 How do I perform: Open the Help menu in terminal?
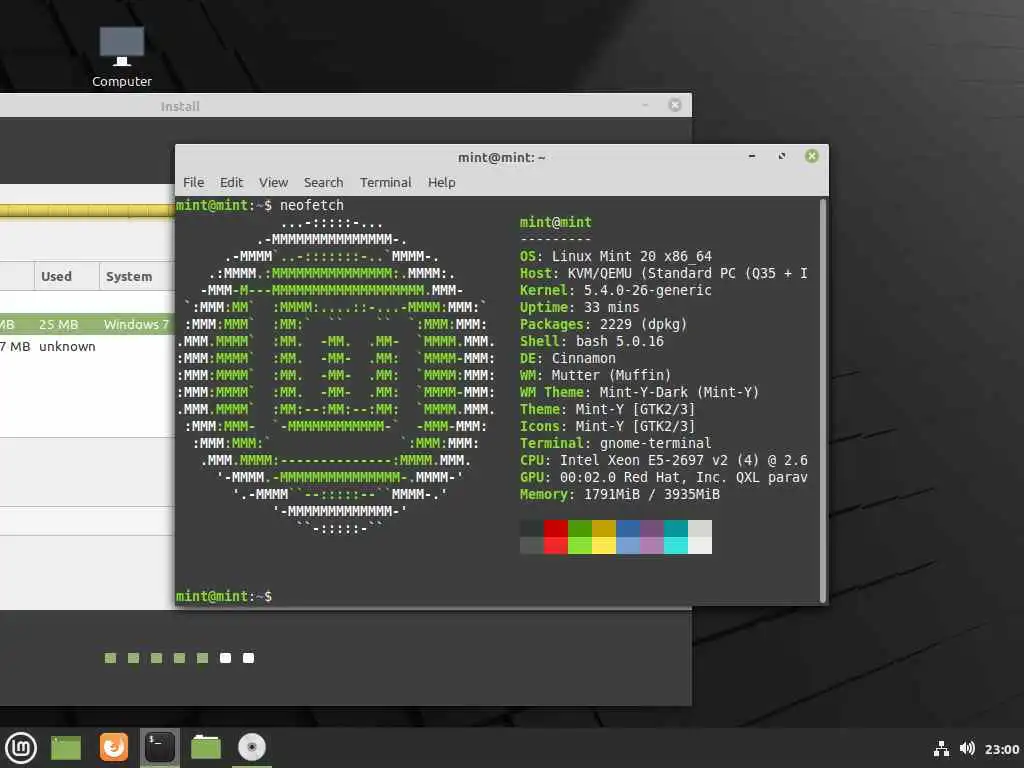click(x=441, y=182)
